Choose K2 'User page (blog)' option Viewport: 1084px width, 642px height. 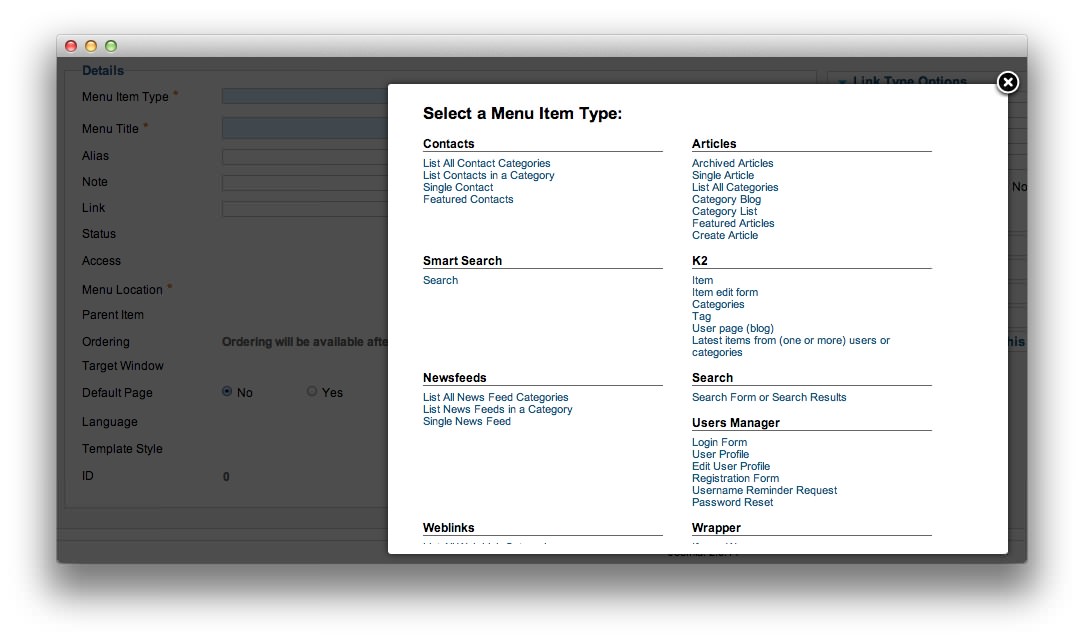[x=732, y=329]
